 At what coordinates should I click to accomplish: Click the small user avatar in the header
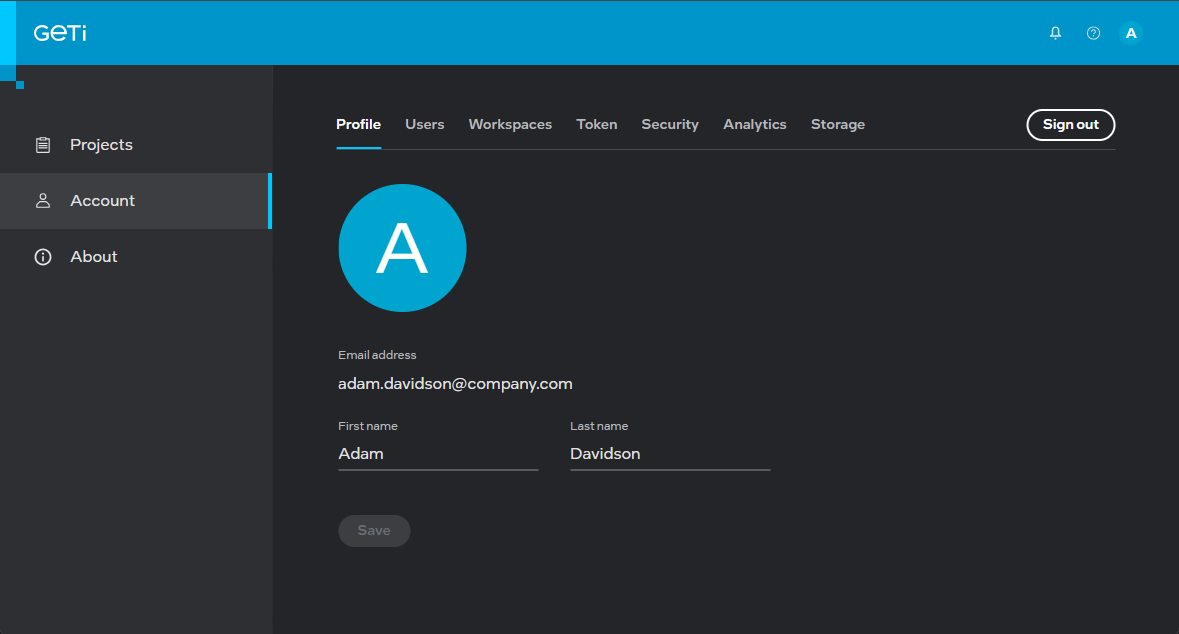point(1131,33)
